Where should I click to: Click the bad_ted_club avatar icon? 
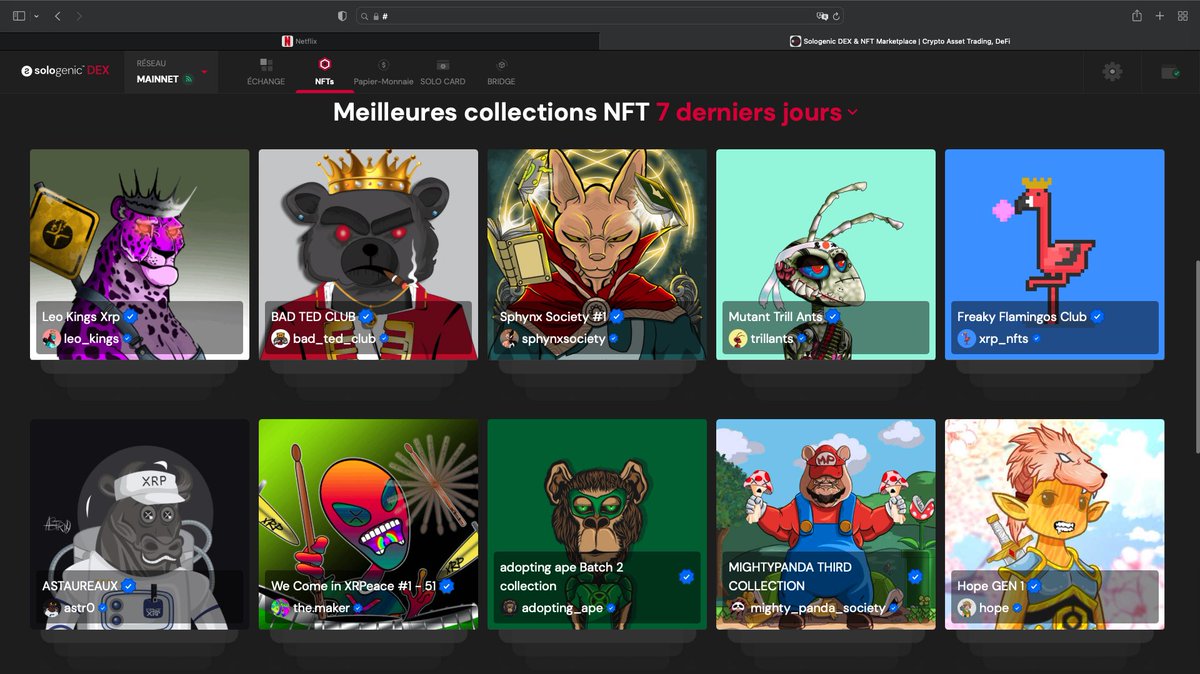tap(280, 339)
